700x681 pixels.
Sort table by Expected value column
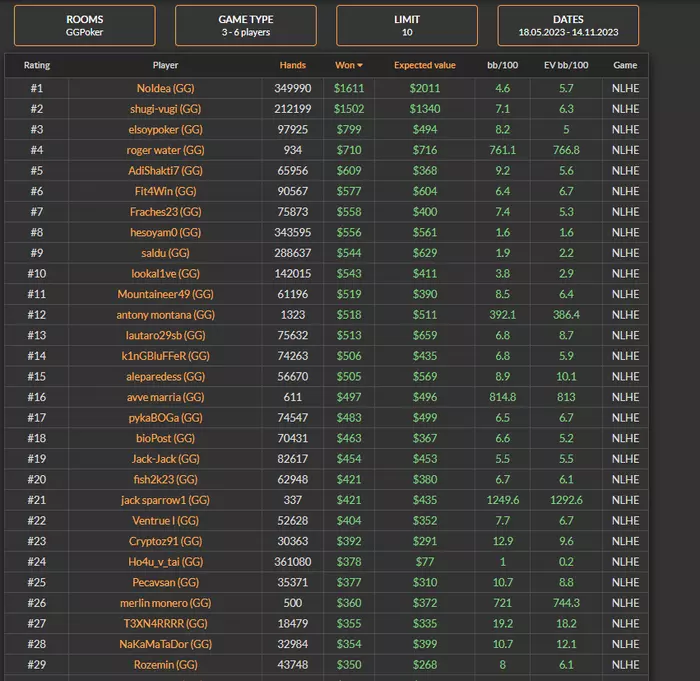coord(425,65)
